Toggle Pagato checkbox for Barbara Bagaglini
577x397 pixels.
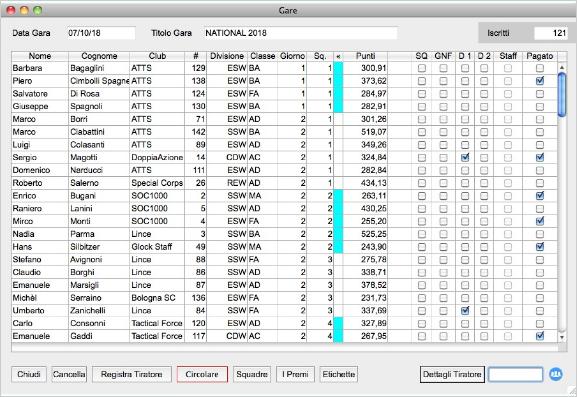(540, 68)
